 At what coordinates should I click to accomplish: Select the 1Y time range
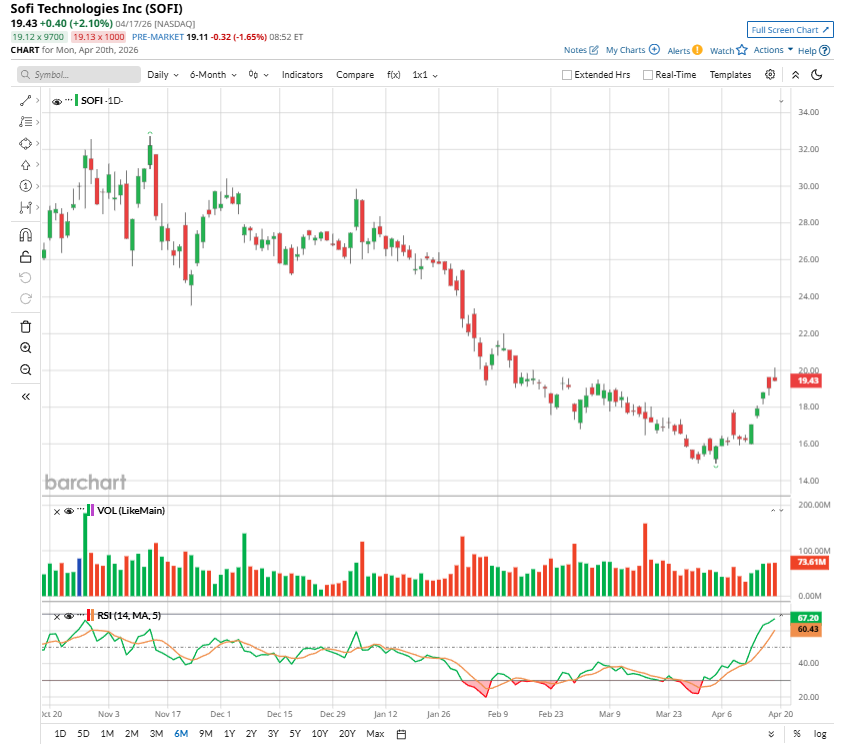(x=229, y=734)
